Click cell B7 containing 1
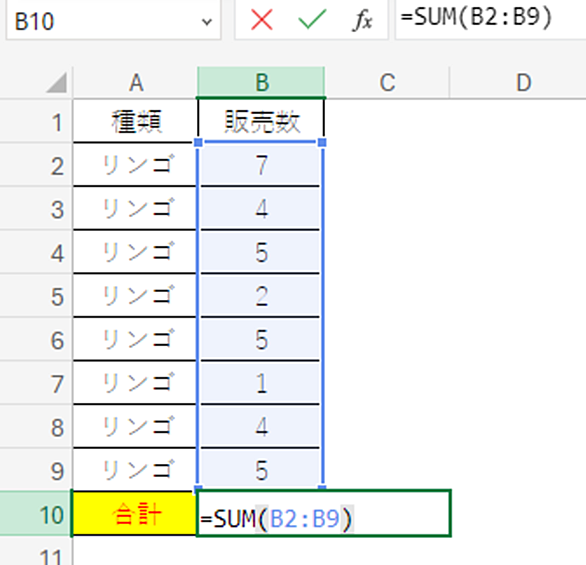The height and width of the screenshot is (565, 586). [261, 383]
